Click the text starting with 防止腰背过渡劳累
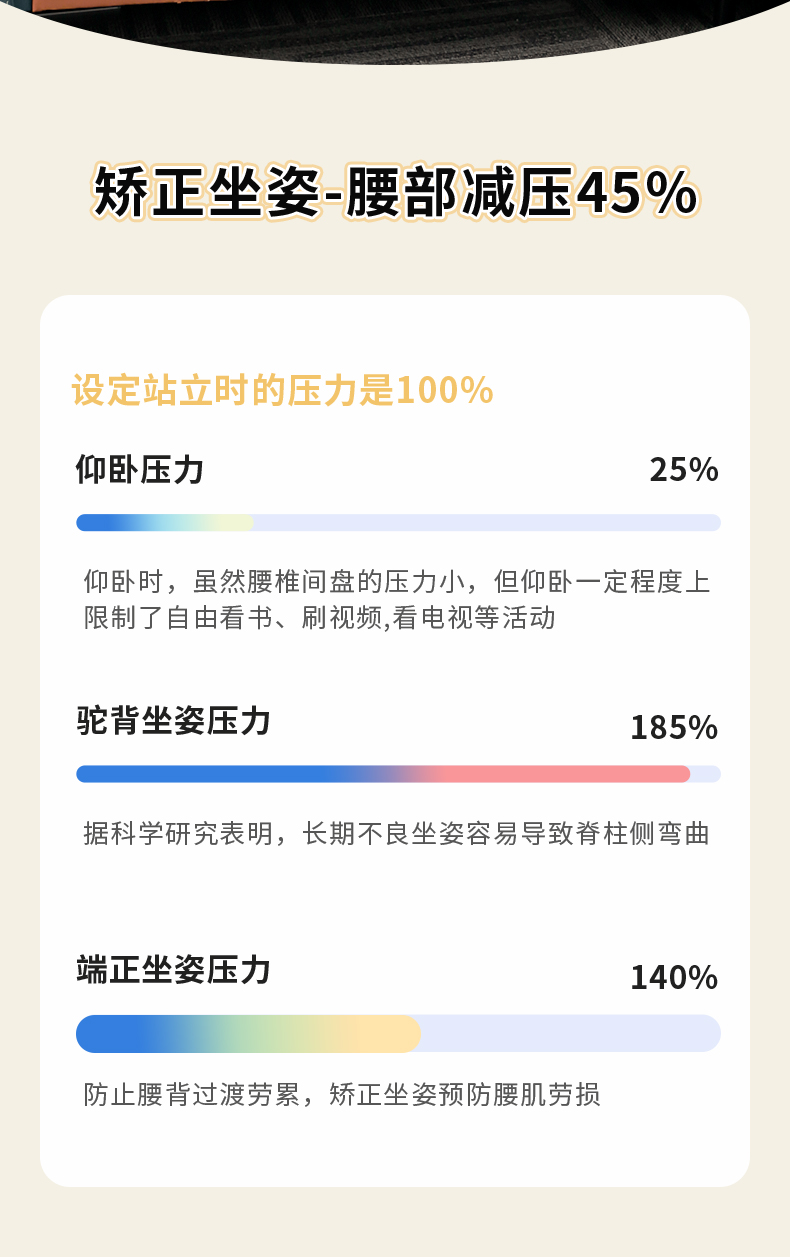The image size is (790, 1258). tap(341, 1094)
